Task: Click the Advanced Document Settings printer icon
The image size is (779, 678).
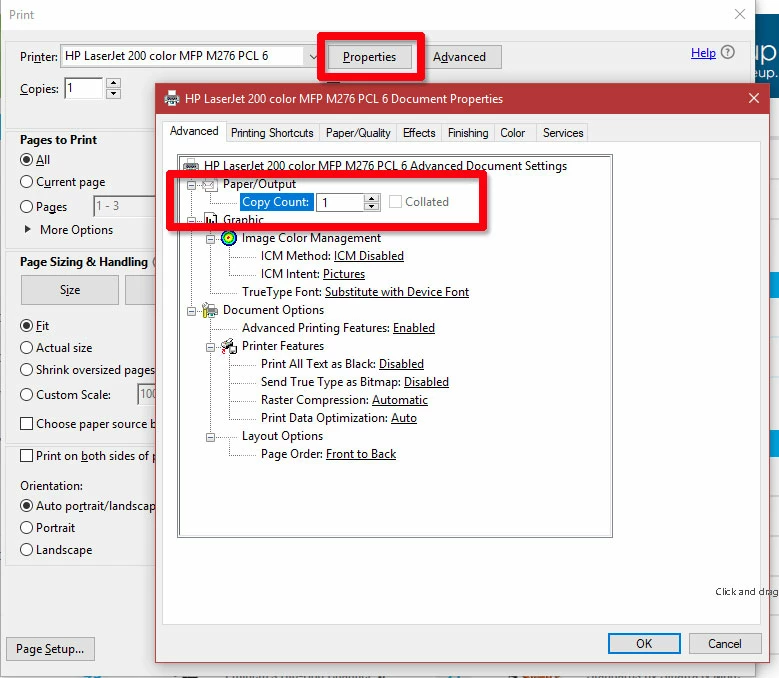Action: click(x=191, y=165)
